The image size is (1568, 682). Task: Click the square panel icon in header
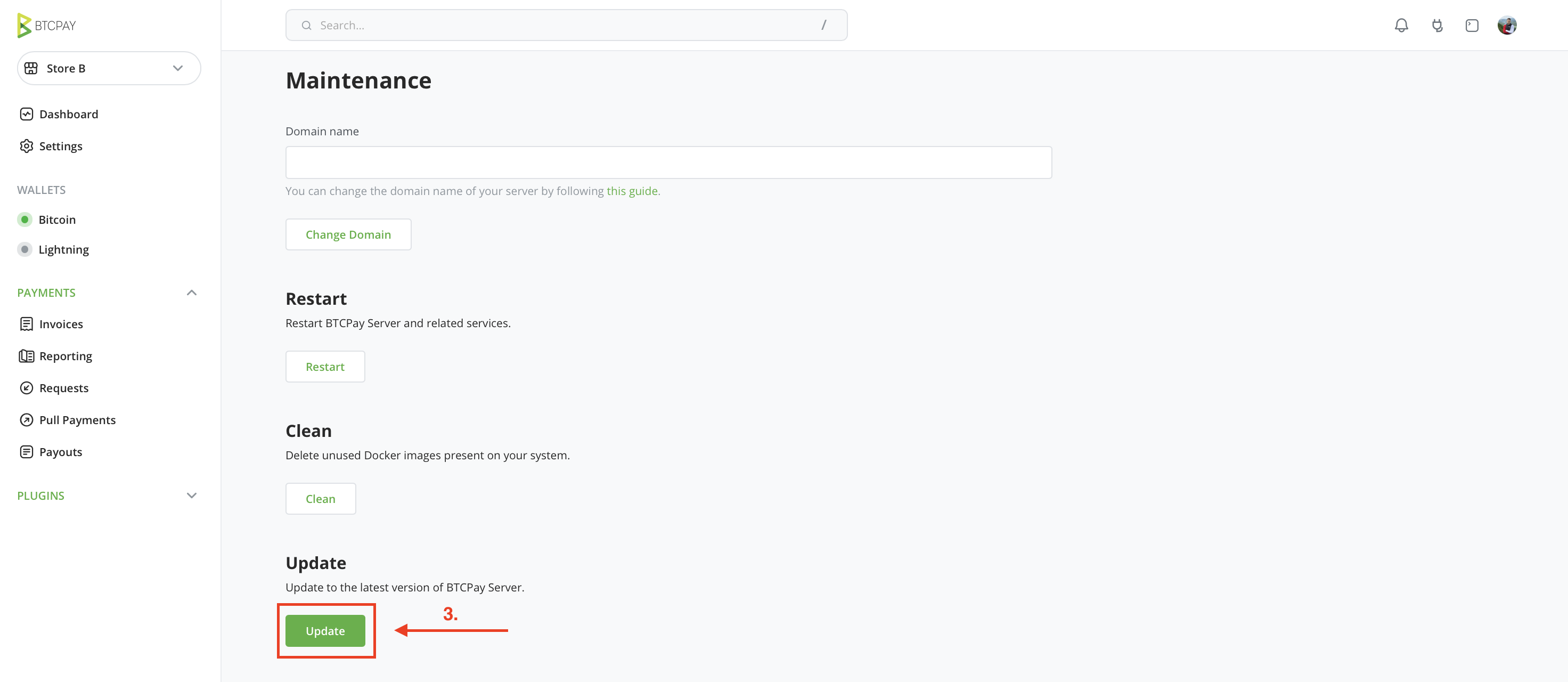pos(1472,25)
